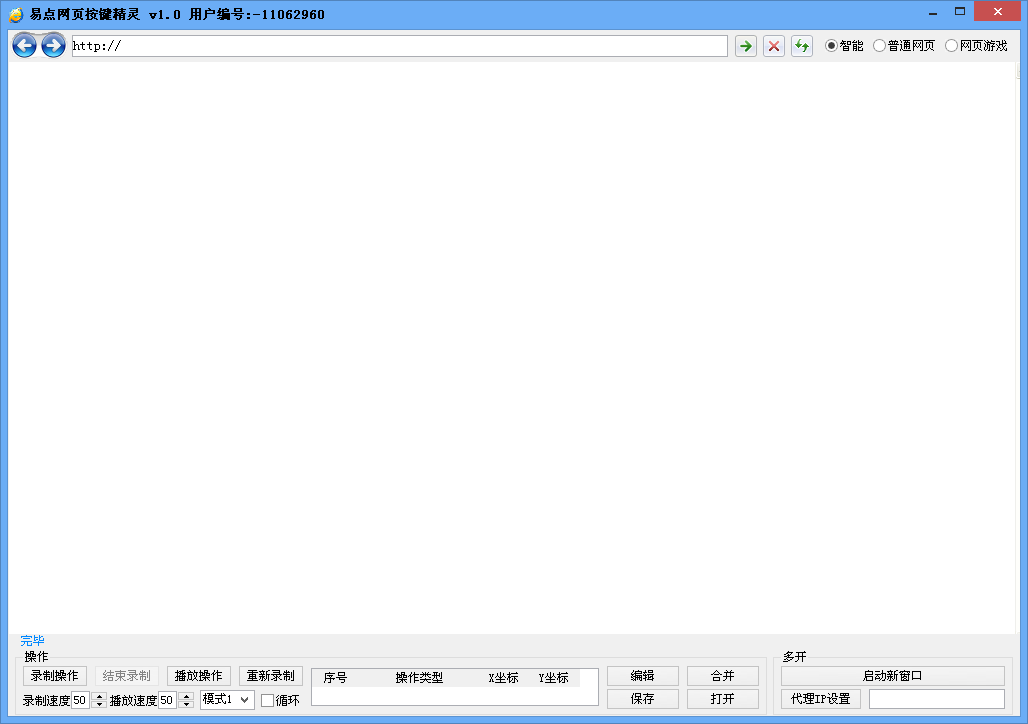This screenshot has width=1028, height=724.
Task: Click the 序号 column header
Action: click(x=335, y=677)
